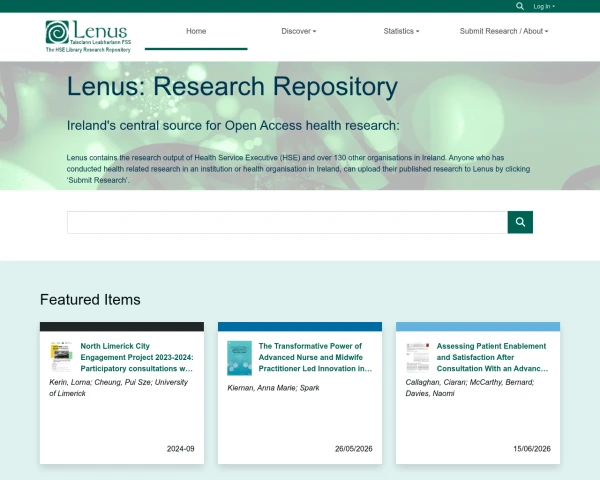Open Transformative Power of Advanced Nurse item
This screenshot has width=600, height=480.
[315, 357]
